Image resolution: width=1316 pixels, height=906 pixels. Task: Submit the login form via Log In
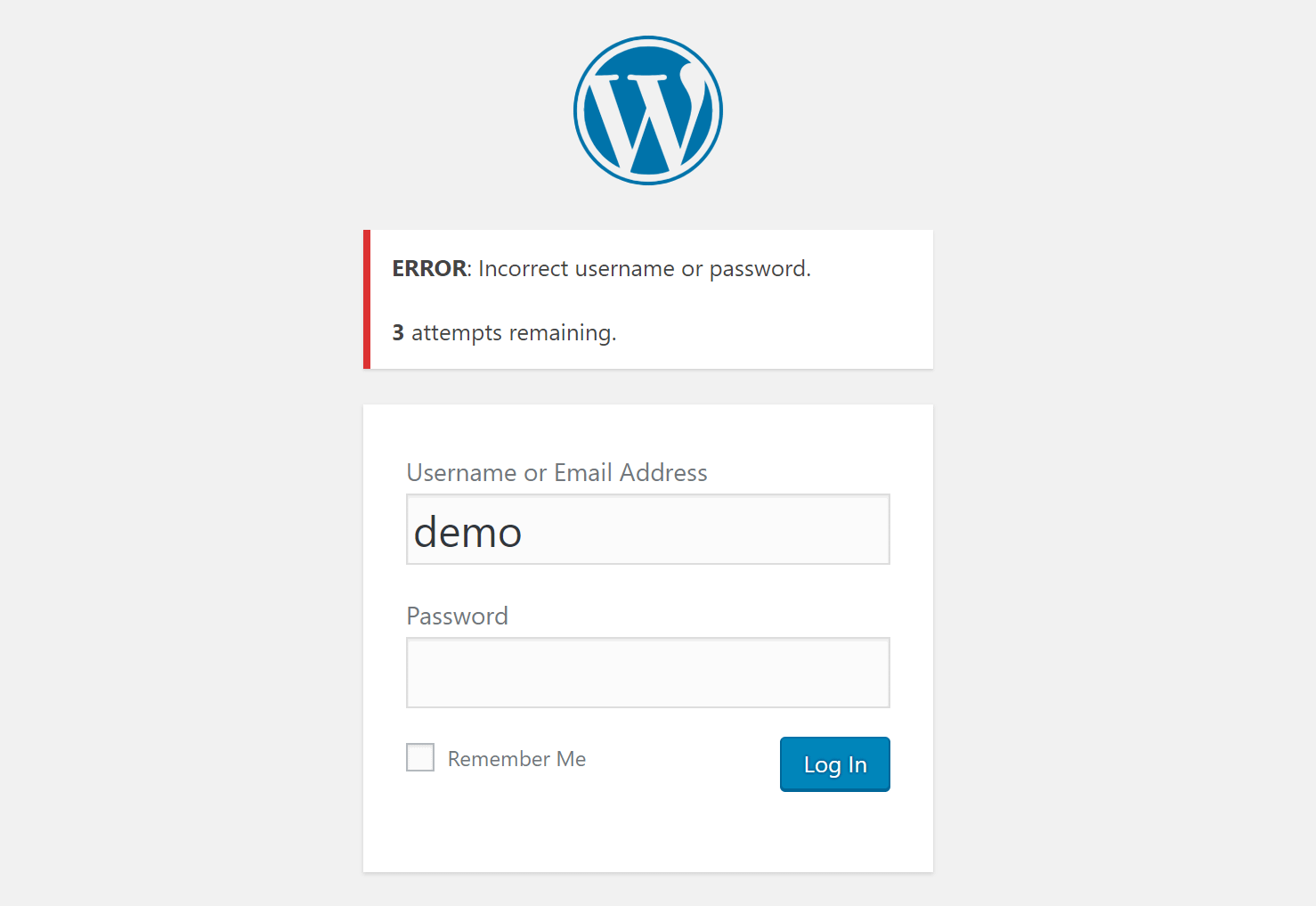point(833,763)
